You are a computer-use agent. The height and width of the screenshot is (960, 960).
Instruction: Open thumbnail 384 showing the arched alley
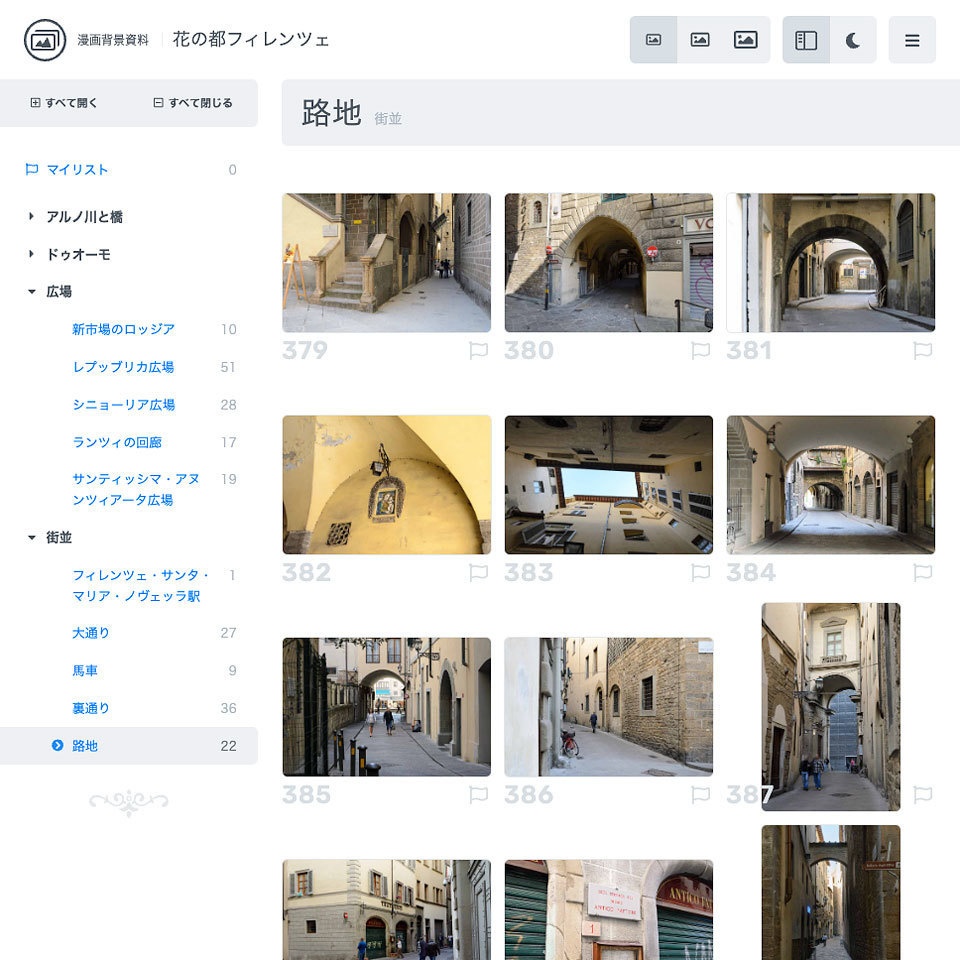830,485
